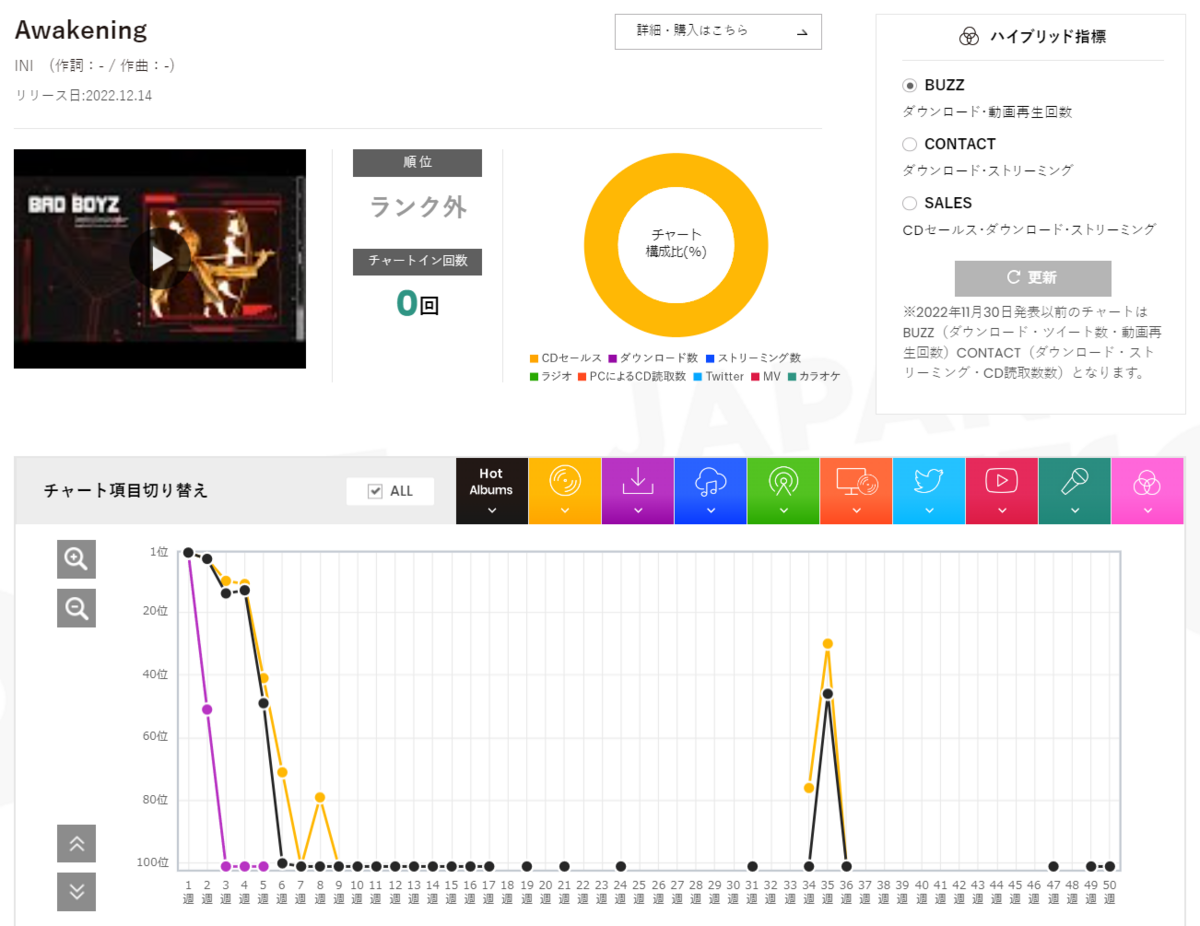Click the 1位 y-axis label
Viewport: 1200px width, 926px height.
point(159,552)
